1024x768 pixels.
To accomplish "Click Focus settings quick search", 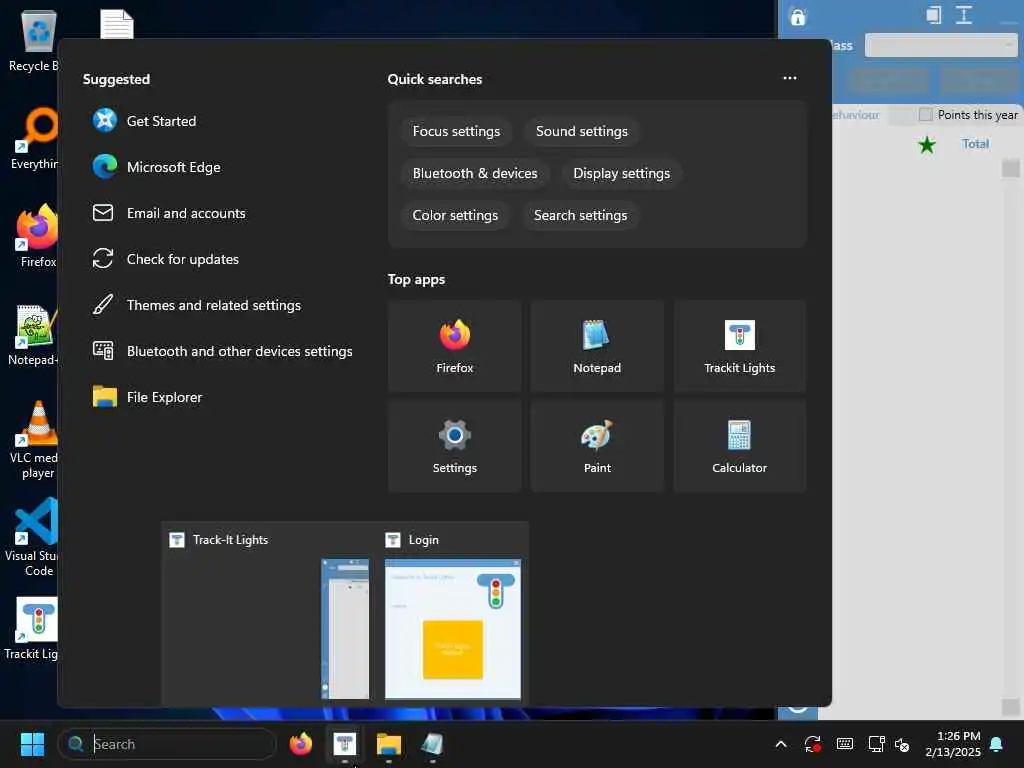I will tap(456, 131).
